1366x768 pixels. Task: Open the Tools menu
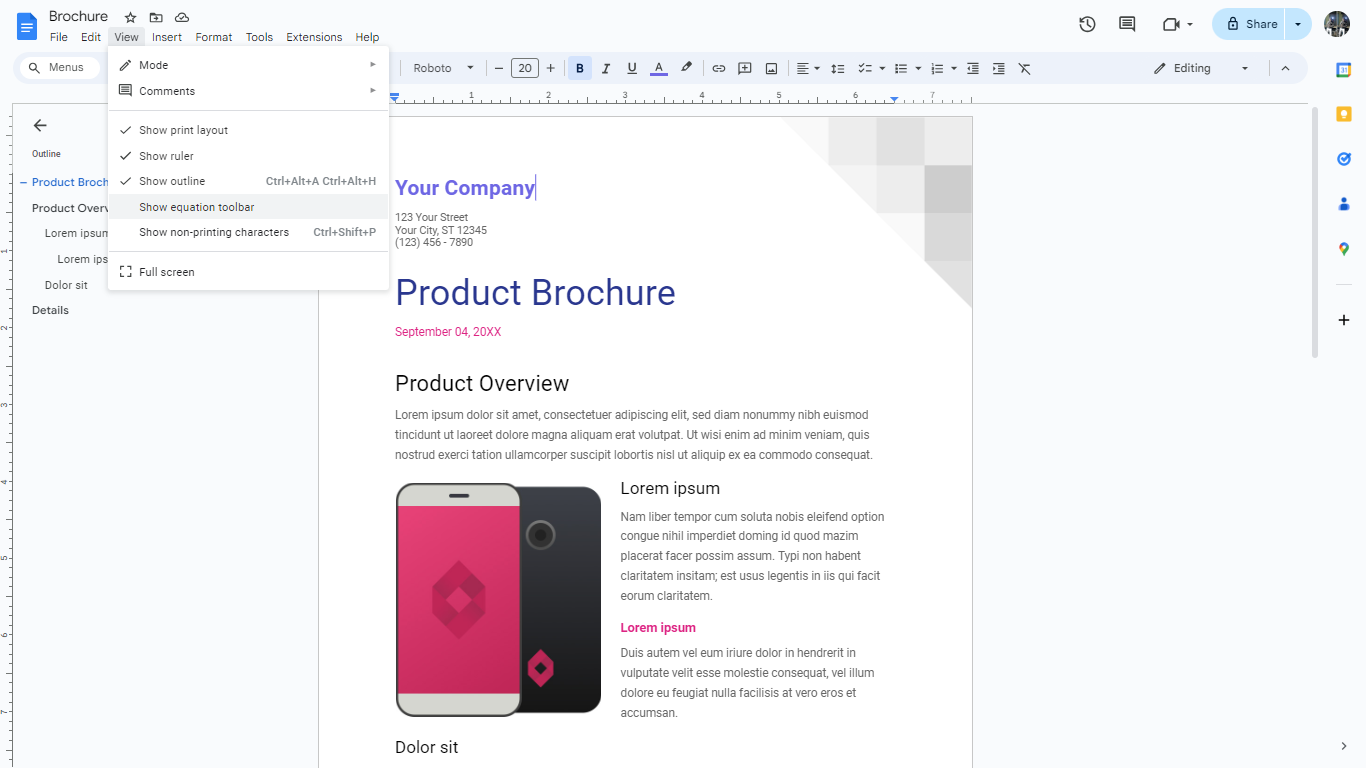259,37
